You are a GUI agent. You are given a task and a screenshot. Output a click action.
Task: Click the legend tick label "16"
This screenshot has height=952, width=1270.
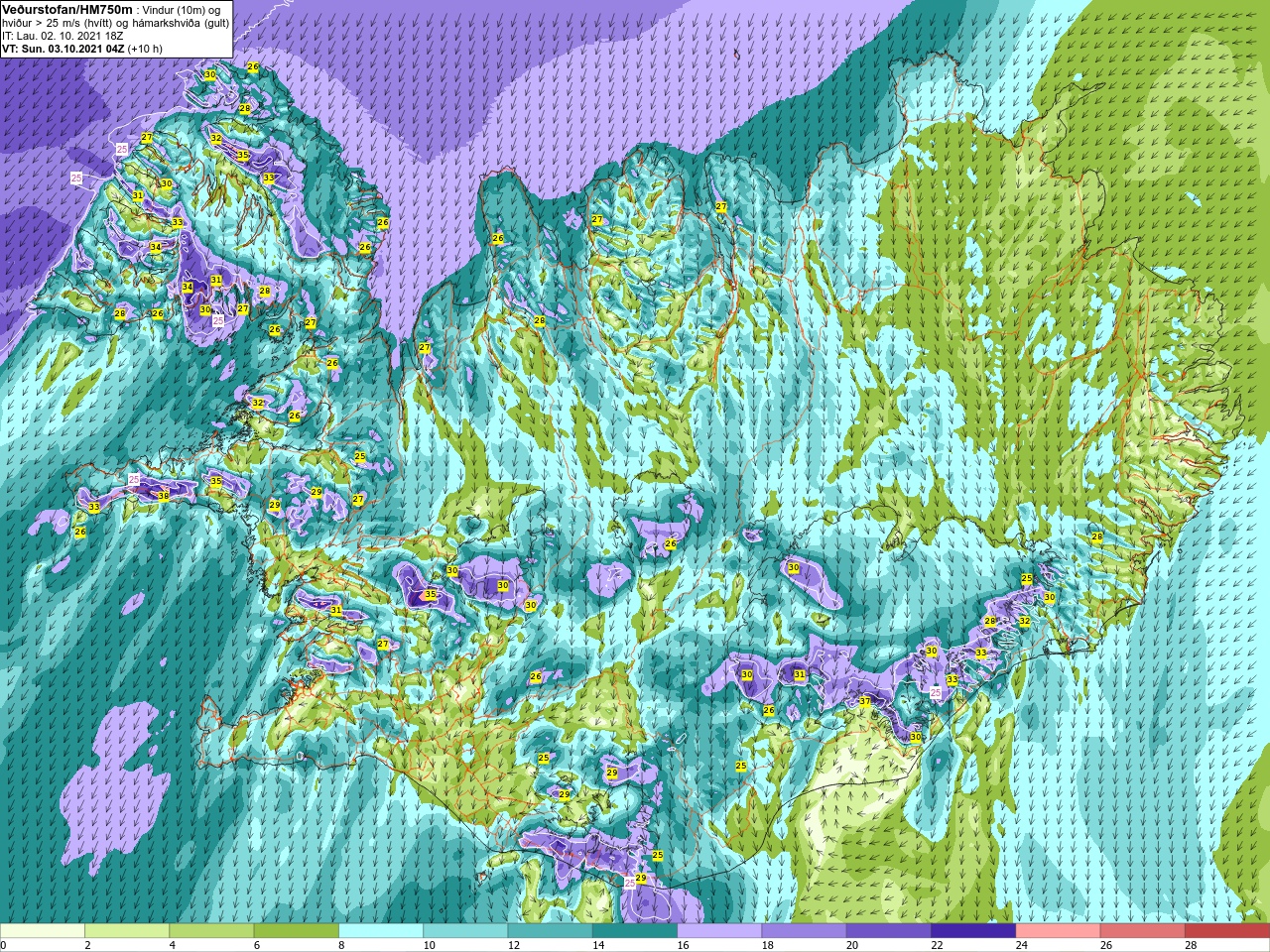pyautogui.click(x=684, y=945)
